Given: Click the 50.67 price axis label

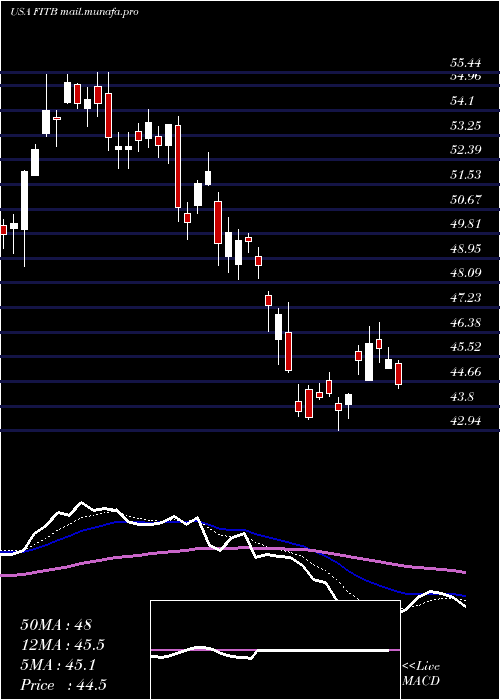Looking at the screenshot, I should click(465, 200).
